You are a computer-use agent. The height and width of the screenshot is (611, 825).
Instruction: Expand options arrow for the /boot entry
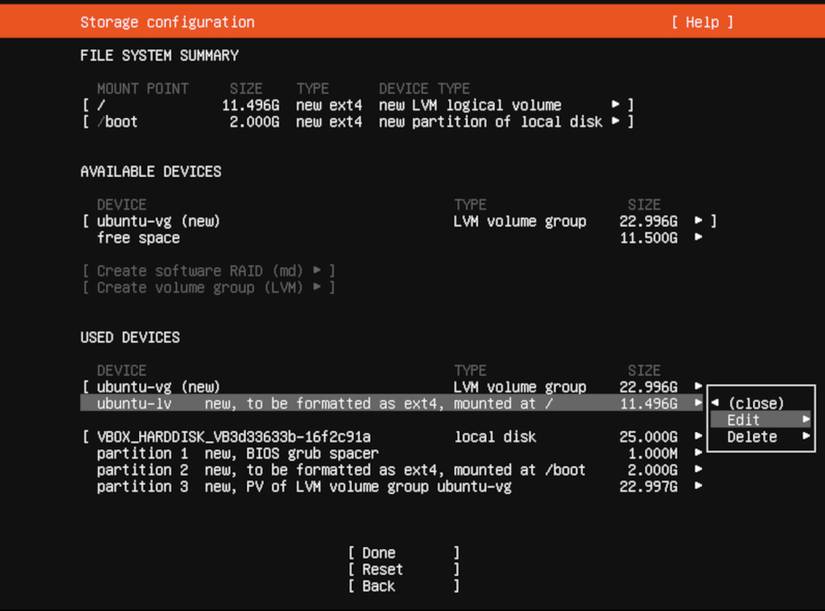point(617,121)
